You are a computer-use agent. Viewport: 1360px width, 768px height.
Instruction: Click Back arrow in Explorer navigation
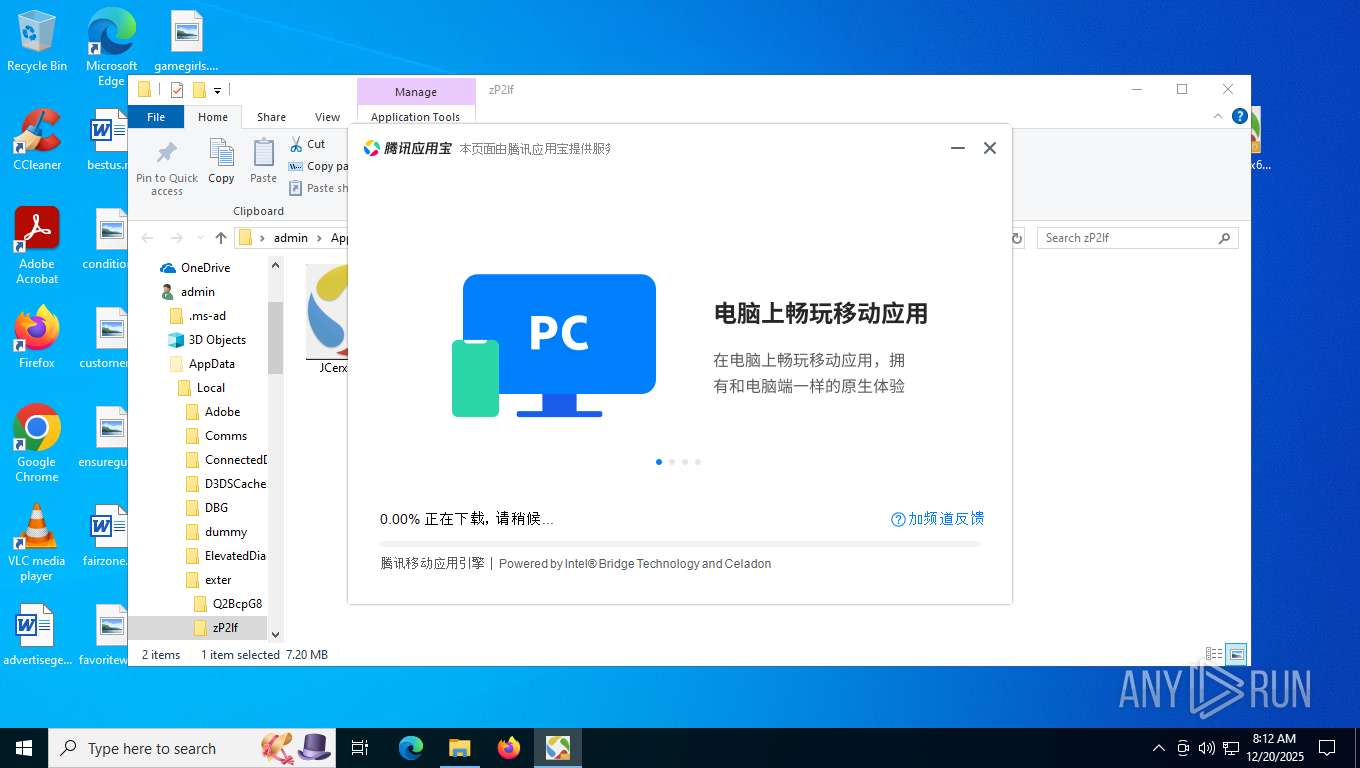tap(148, 238)
